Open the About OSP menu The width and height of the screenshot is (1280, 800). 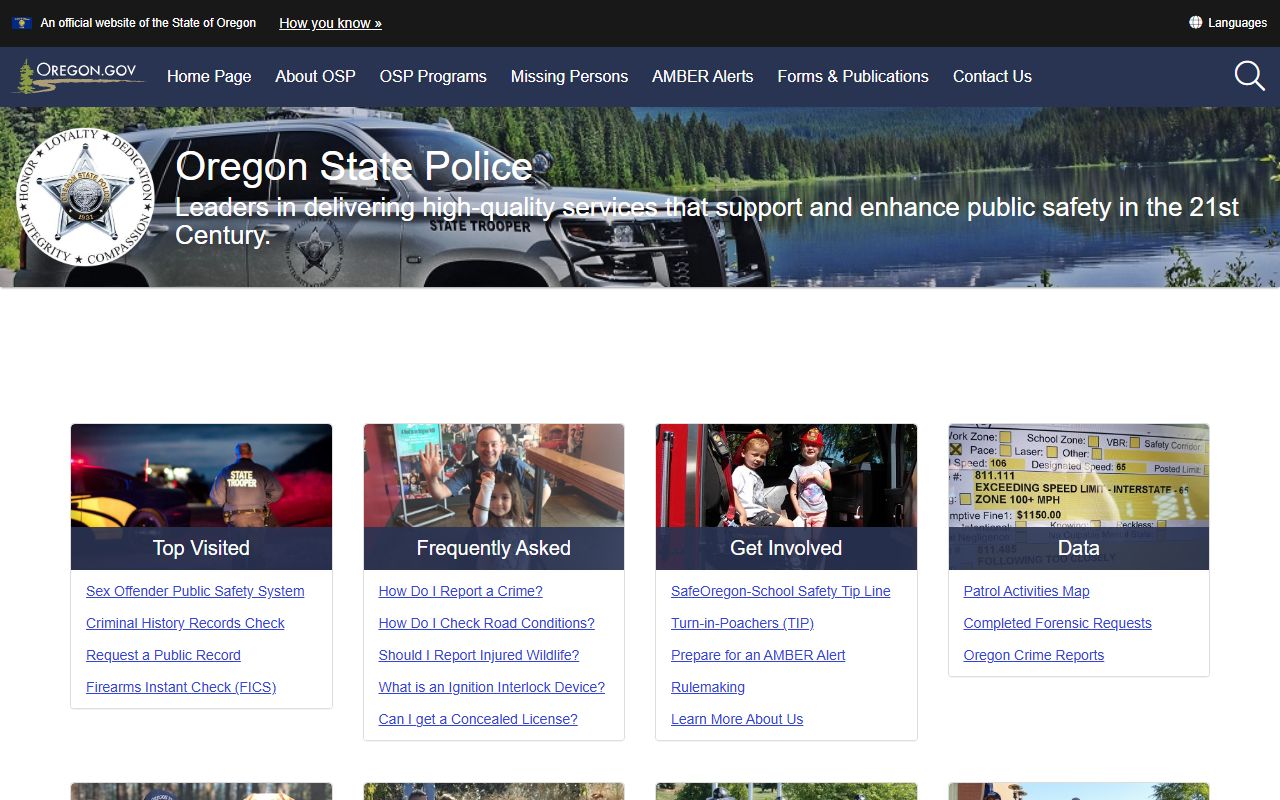(315, 76)
